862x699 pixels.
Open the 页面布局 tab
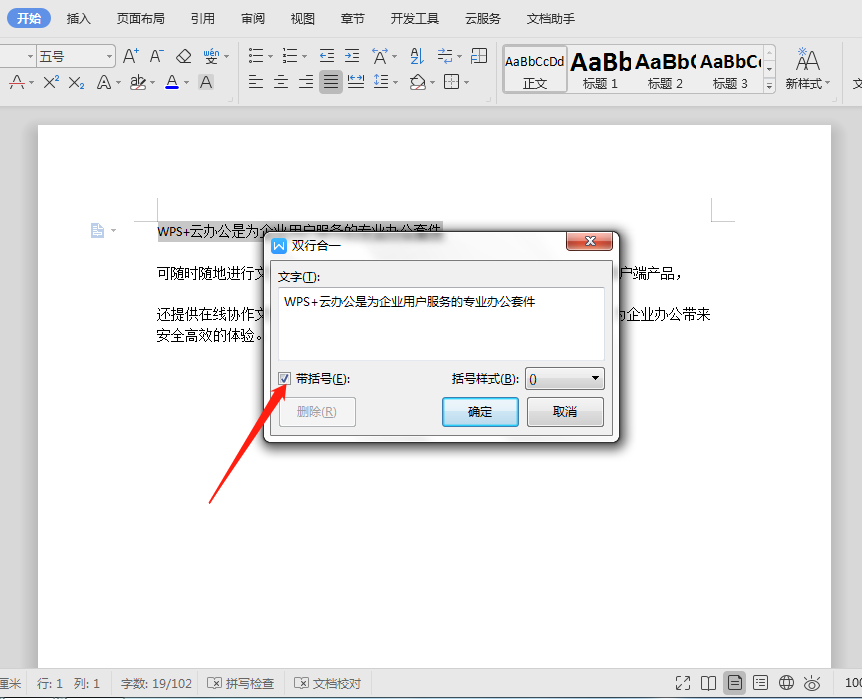tap(140, 19)
